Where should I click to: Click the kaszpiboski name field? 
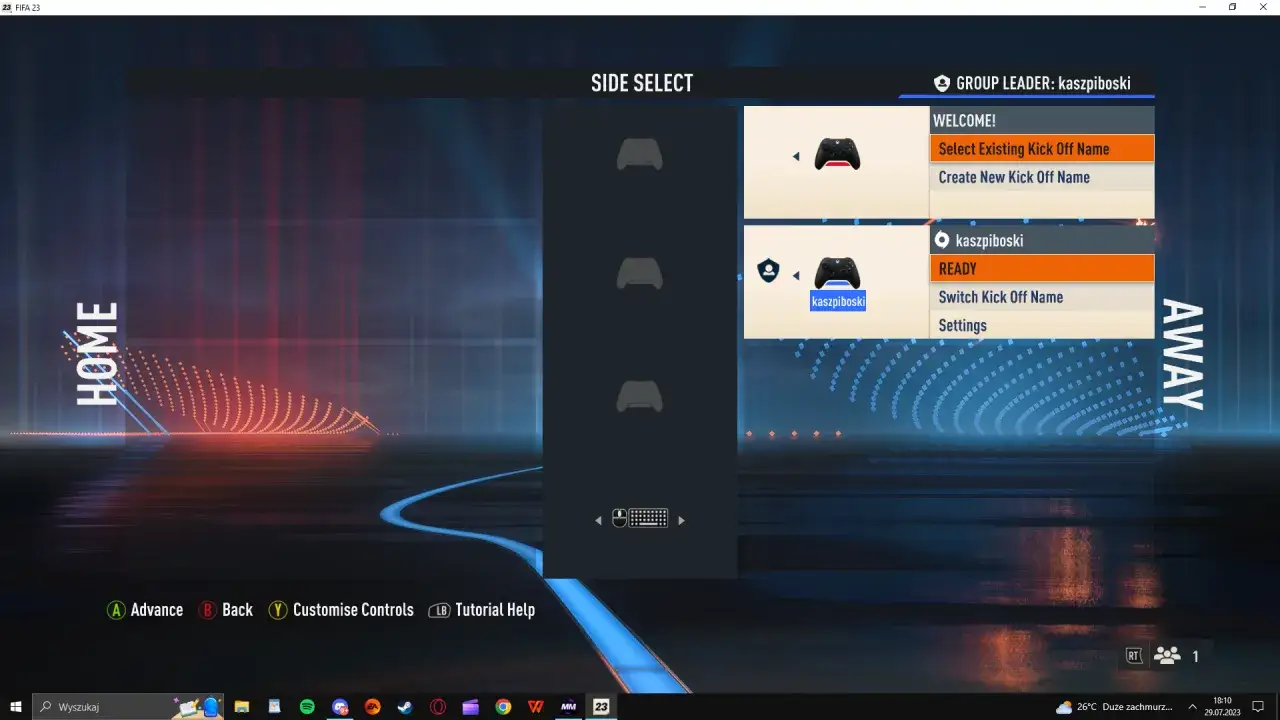click(838, 301)
